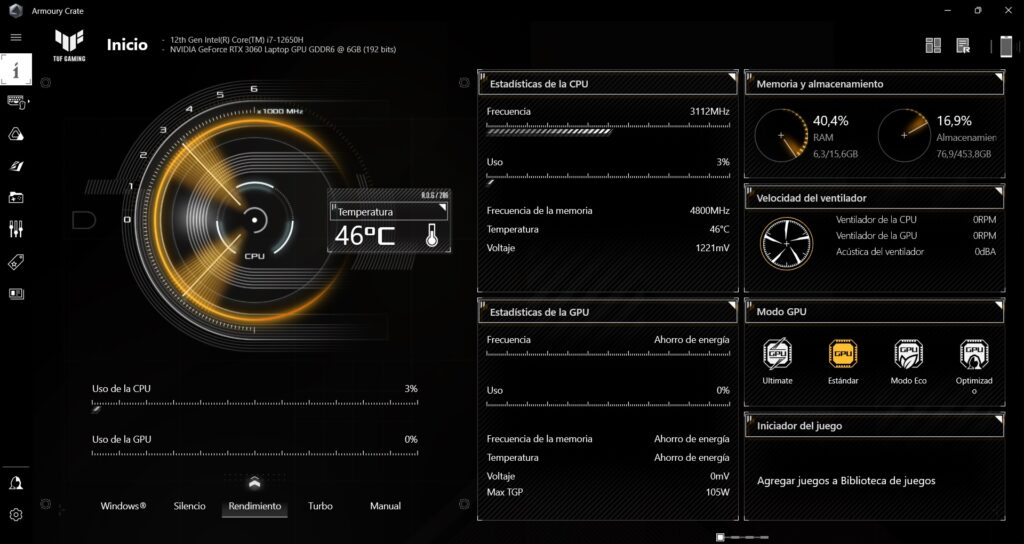Open Featured deals tag icon
1024x544 pixels.
click(x=16, y=262)
